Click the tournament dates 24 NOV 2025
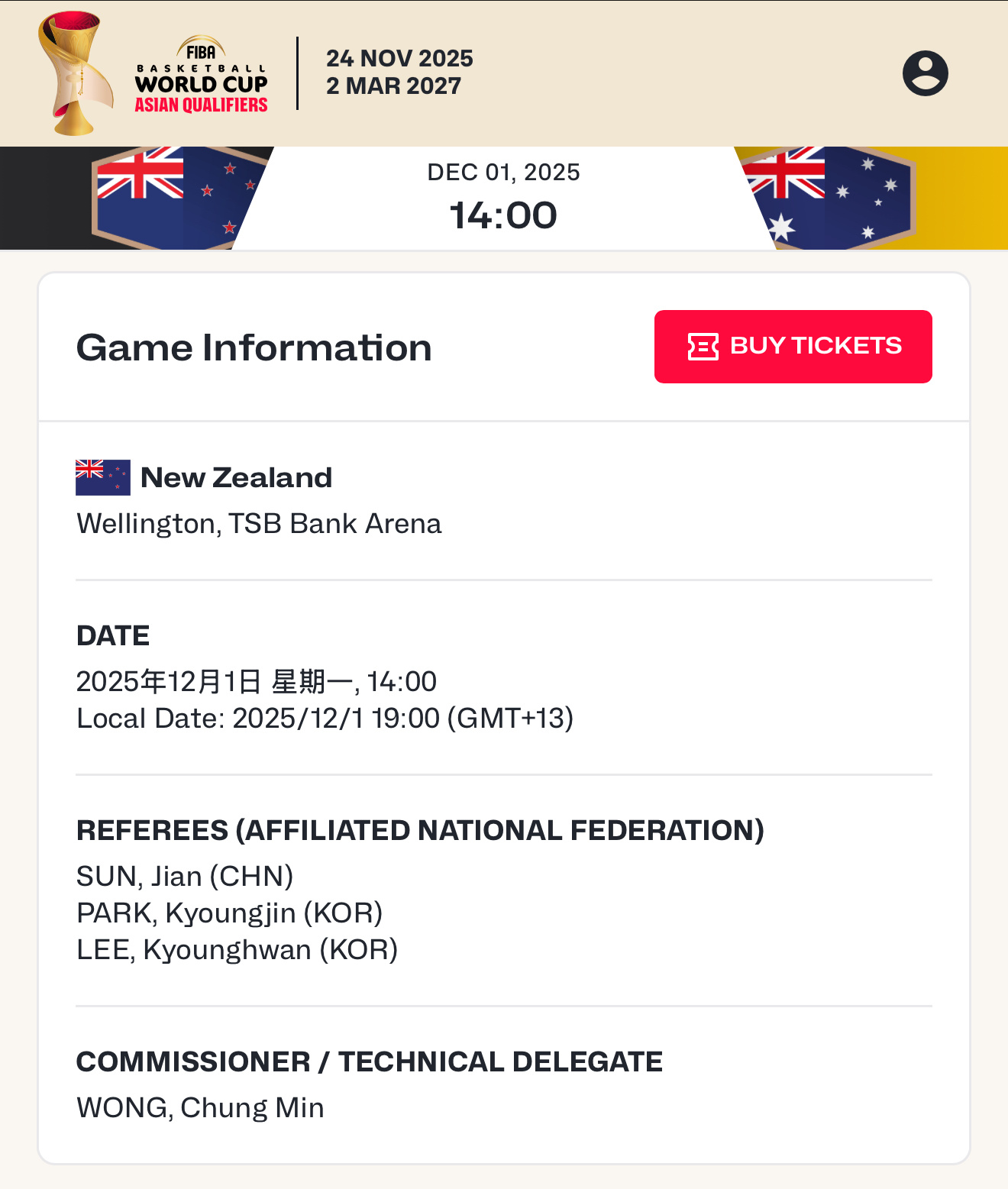The width and height of the screenshot is (1008, 1189). point(399,59)
